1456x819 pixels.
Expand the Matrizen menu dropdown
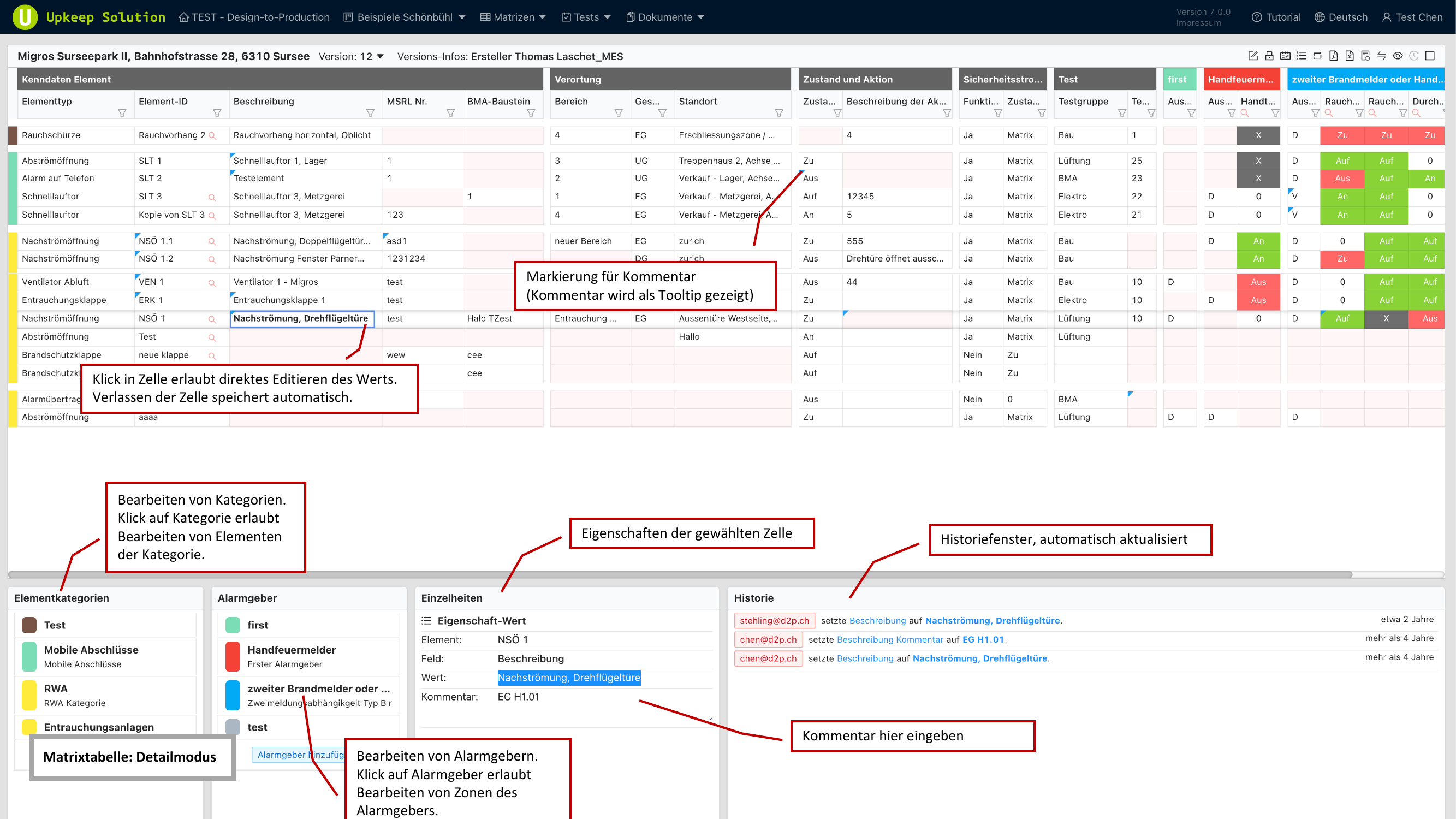click(513, 17)
